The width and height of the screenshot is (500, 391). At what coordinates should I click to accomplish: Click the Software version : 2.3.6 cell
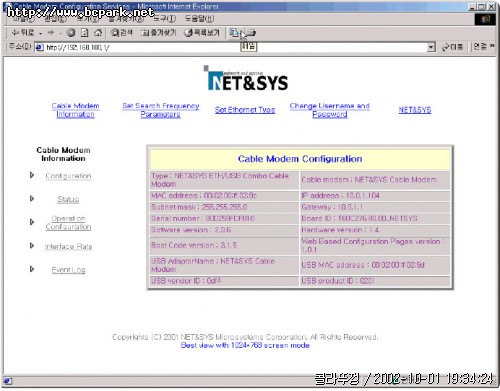224,230
